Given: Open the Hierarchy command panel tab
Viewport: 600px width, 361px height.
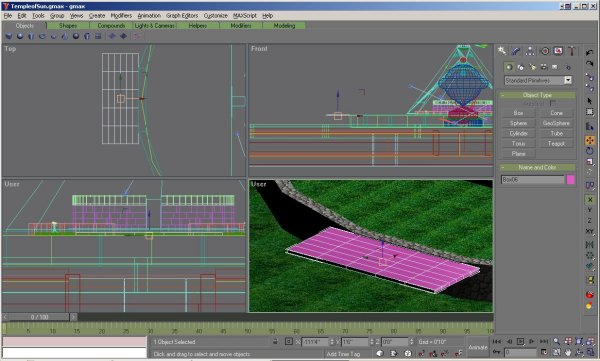Looking at the screenshot, I should (x=530, y=51).
